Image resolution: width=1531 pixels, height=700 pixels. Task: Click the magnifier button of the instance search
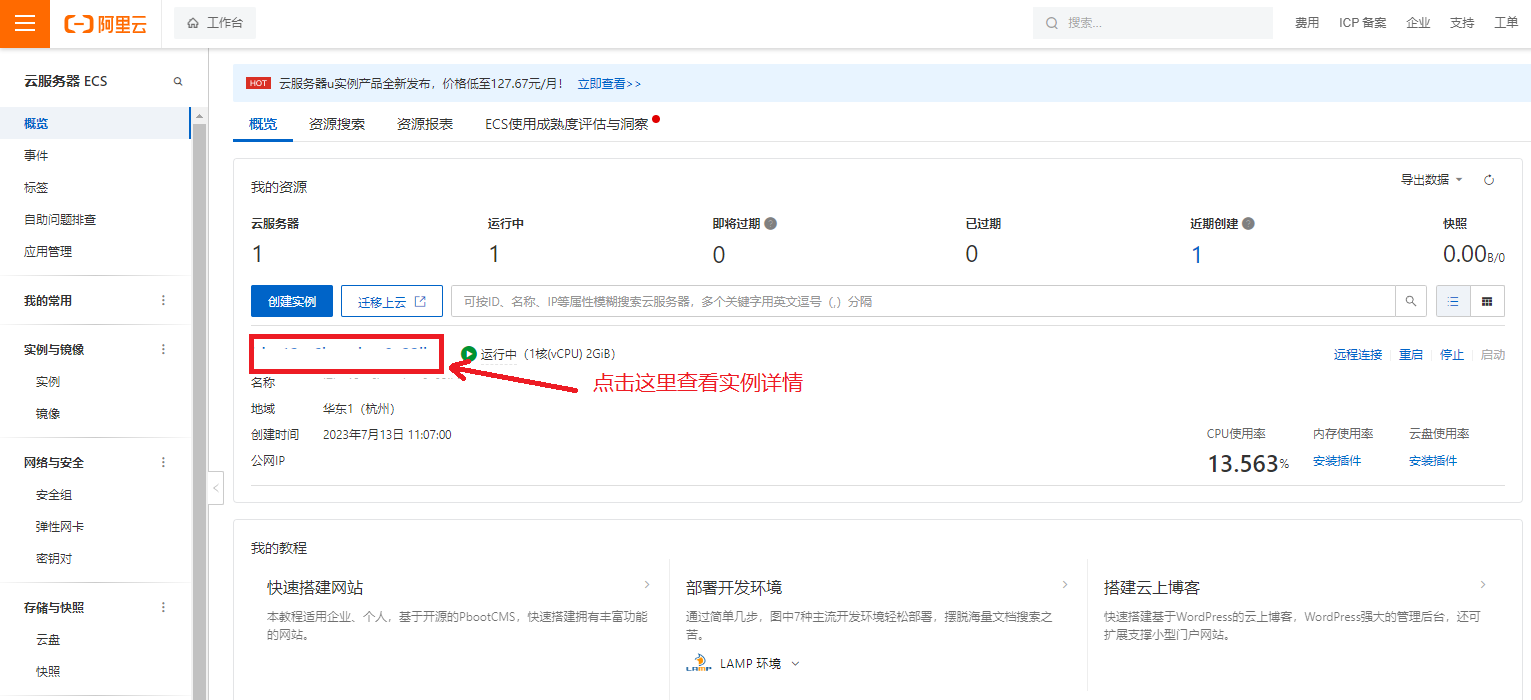click(x=1411, y=301)
